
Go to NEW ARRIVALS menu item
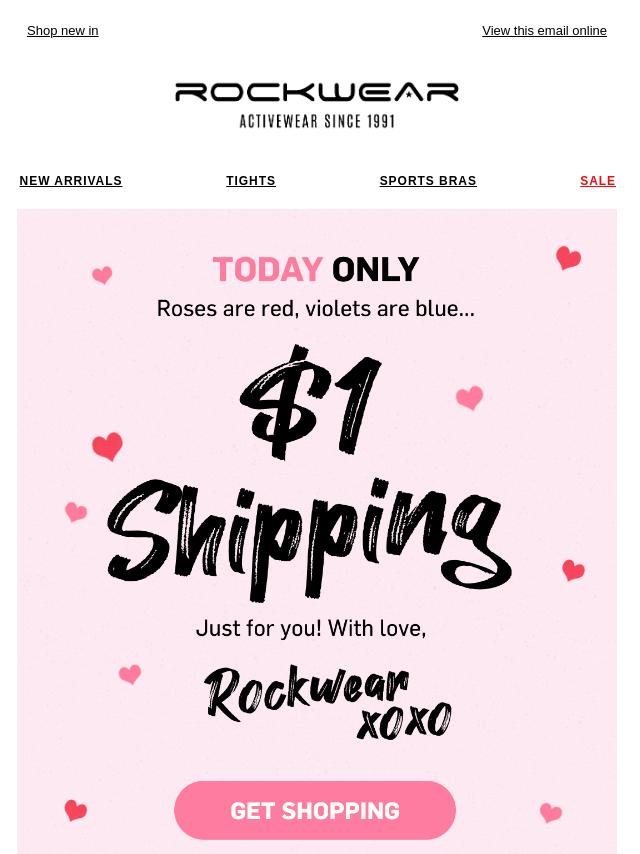[71, 181]
